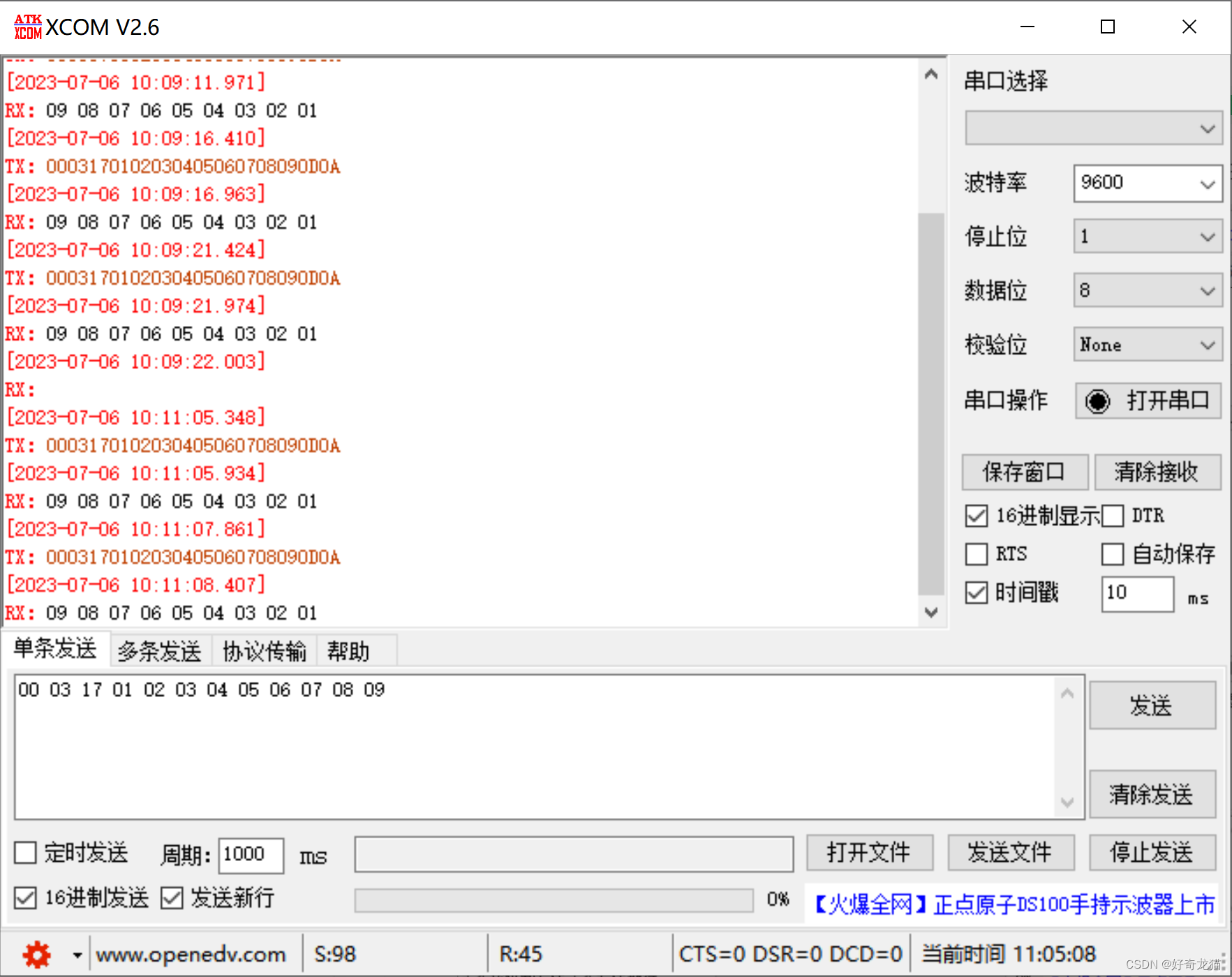This screenshot has height=977, width=1232.
Task: Switch to the 单条发送 tab
Action: point(55,648)
